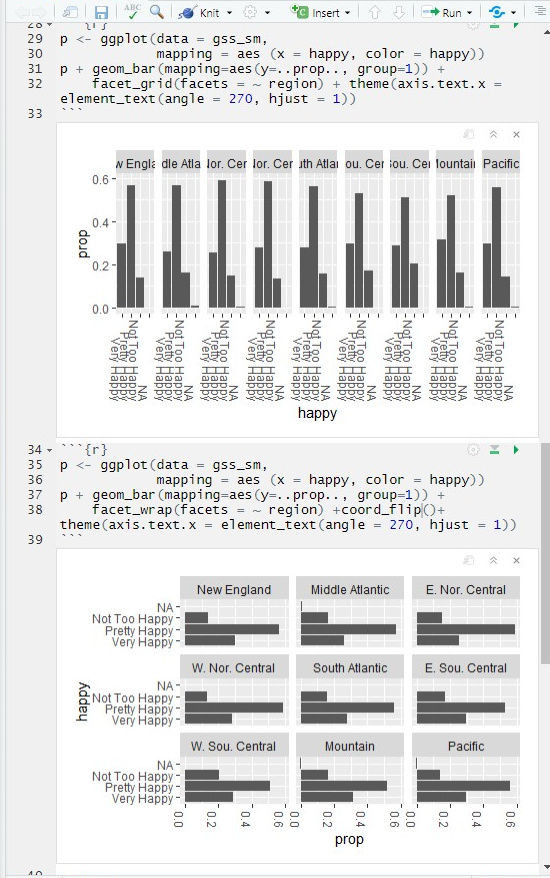Click the 'Pacific' facet label in second plot
The height and width of the screenshot is (878, 550).
coord(466,746)
